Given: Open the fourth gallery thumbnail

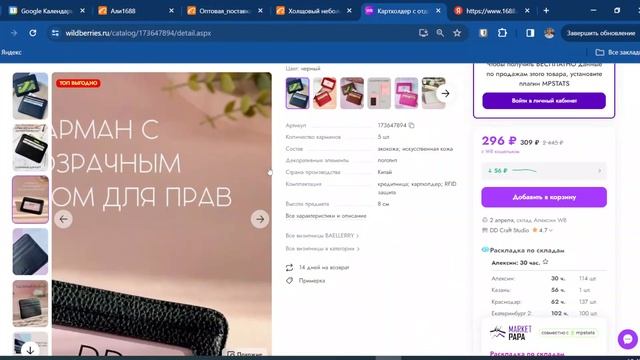Looking at the screenshot, I should click(x=30, y=251).
